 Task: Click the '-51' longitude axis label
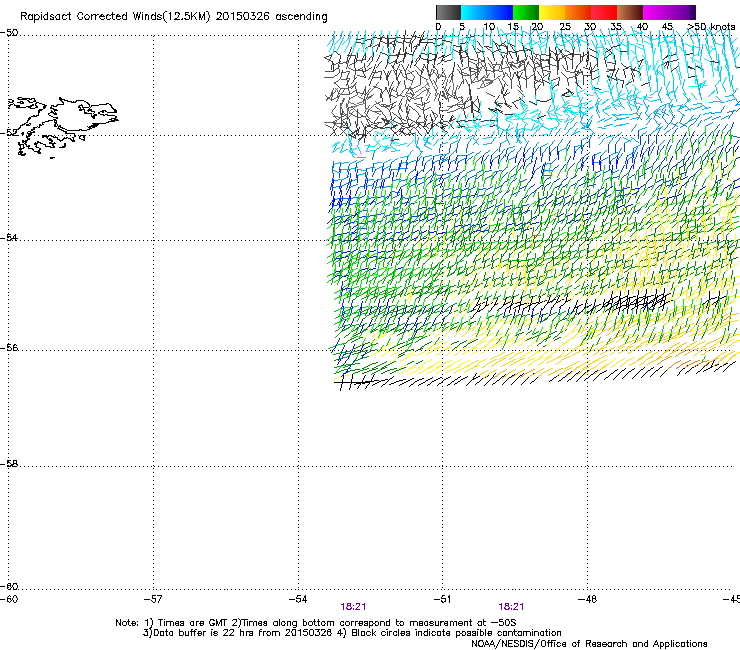[x=442, y=599]
